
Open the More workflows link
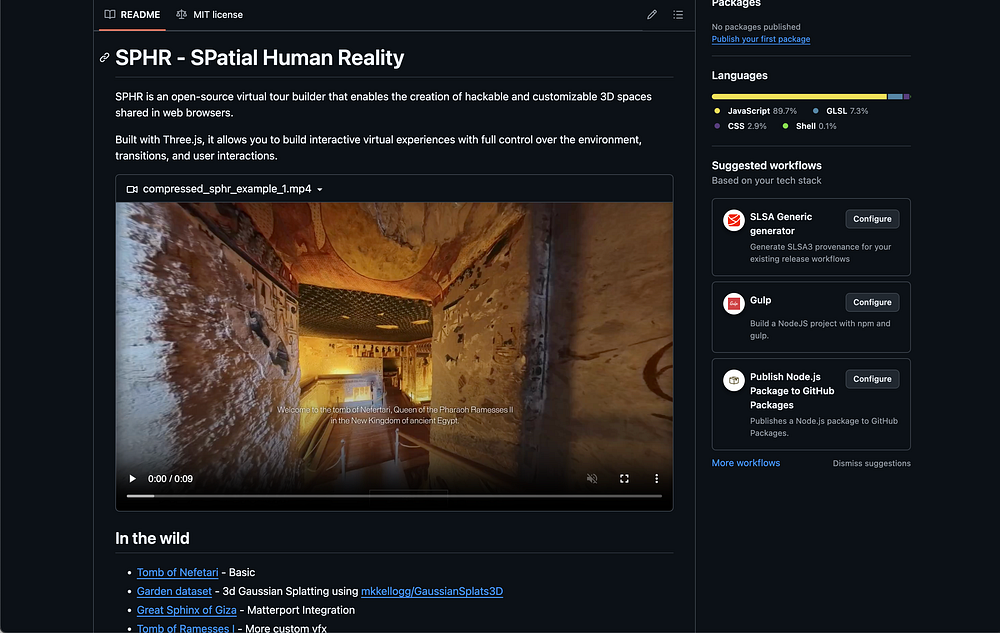click(x=746, y=463)
